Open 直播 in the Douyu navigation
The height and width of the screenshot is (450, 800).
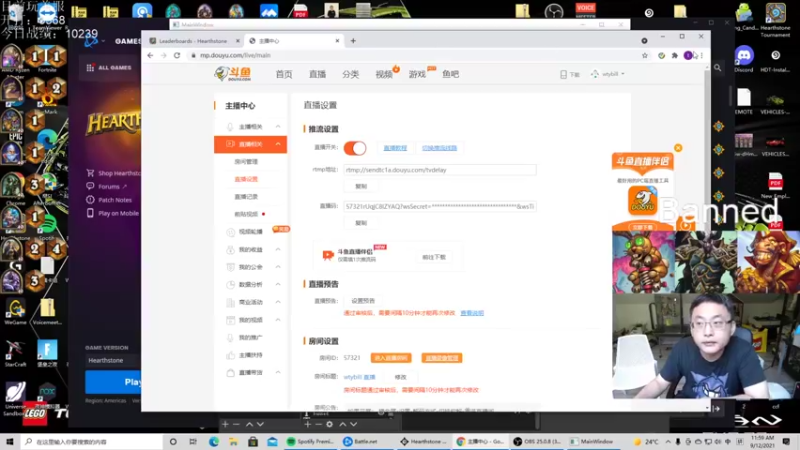click(317, 74)
